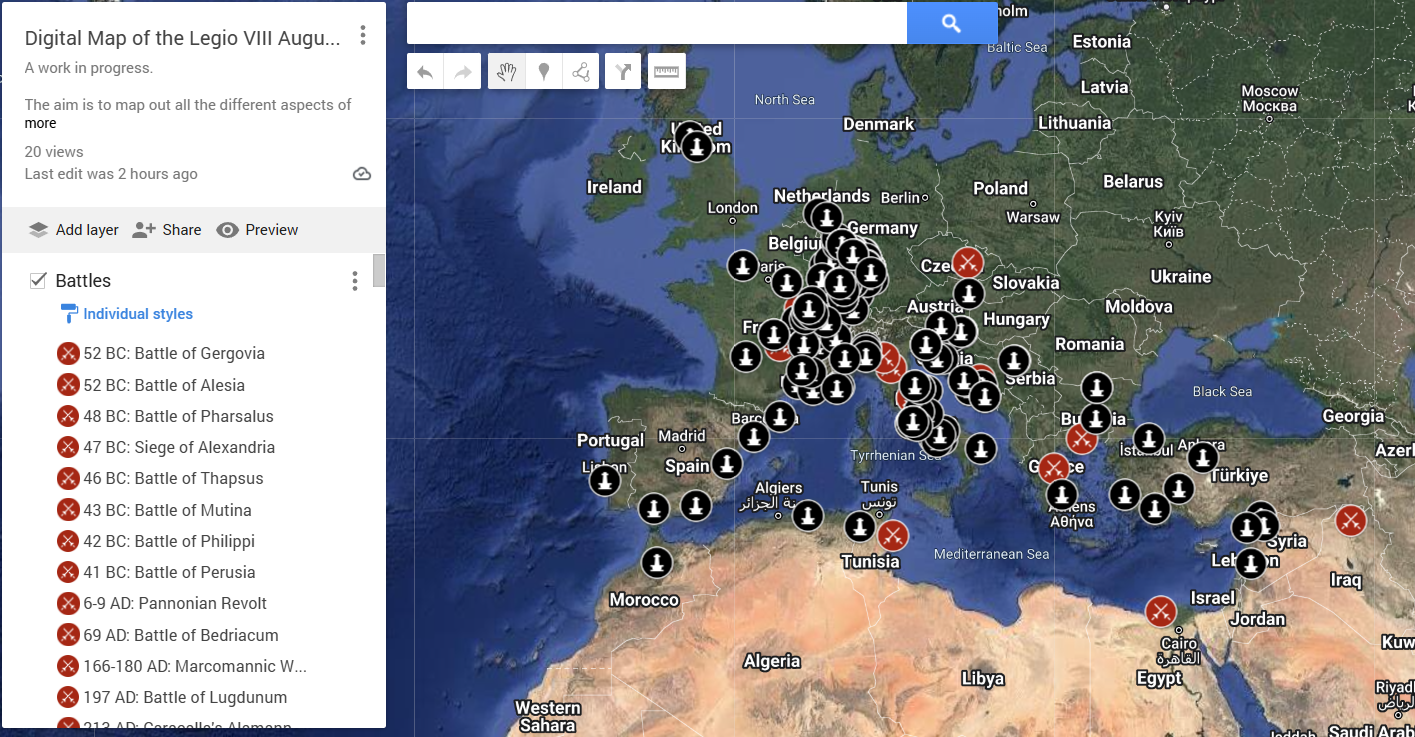Open Preview mode
This screenshot has height=737, width=1415.
click(x=257, y=229)
